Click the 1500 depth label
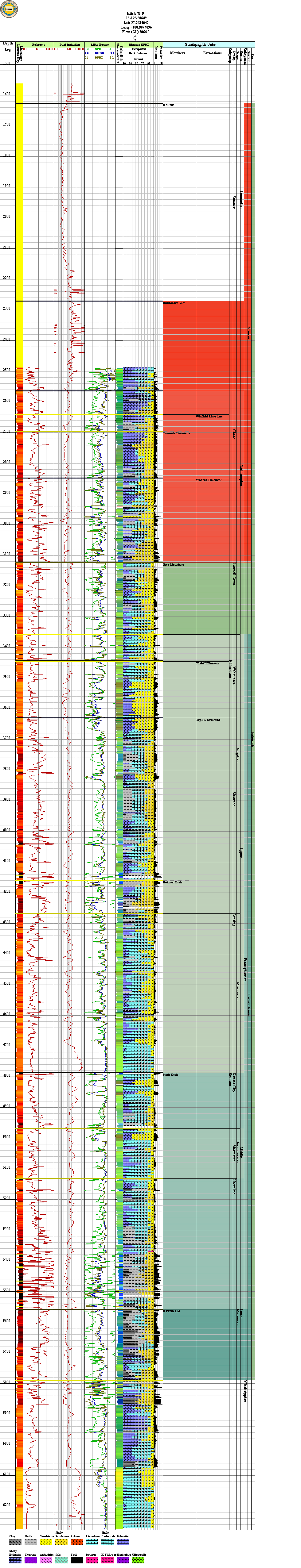Screen dimensions: 301x1568 click(7, 63)
